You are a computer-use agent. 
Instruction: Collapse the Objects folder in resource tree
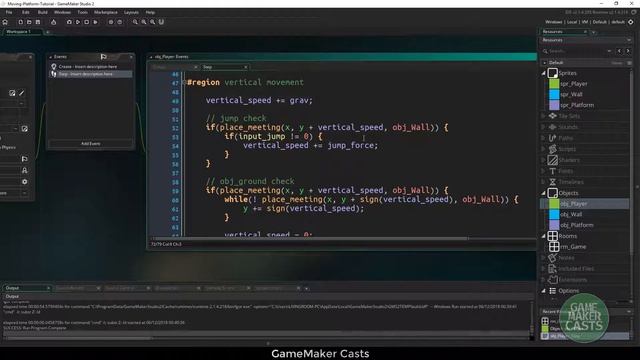tap(544, 193)
